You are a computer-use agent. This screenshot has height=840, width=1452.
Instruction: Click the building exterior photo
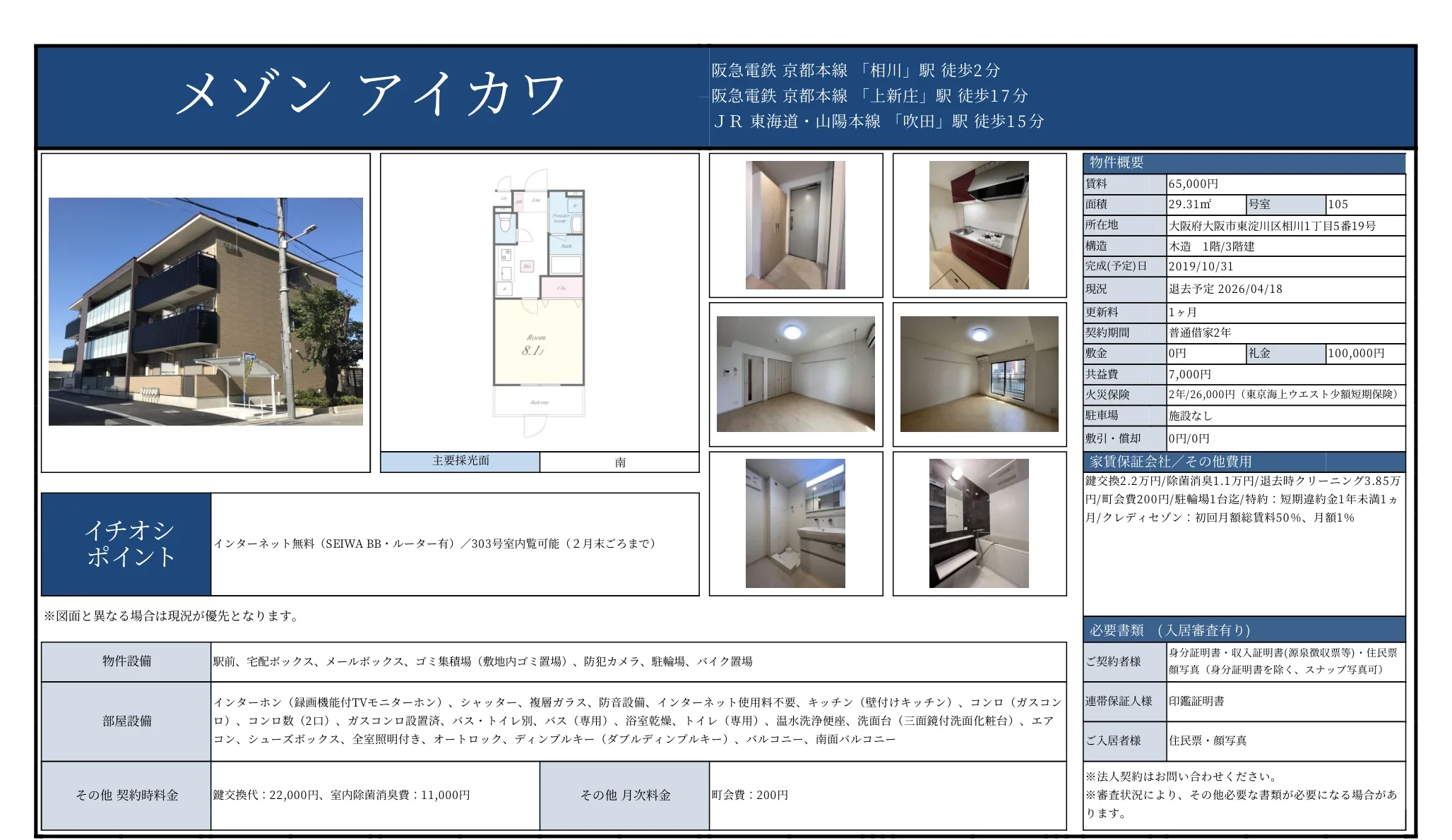[x=206, y=311]
